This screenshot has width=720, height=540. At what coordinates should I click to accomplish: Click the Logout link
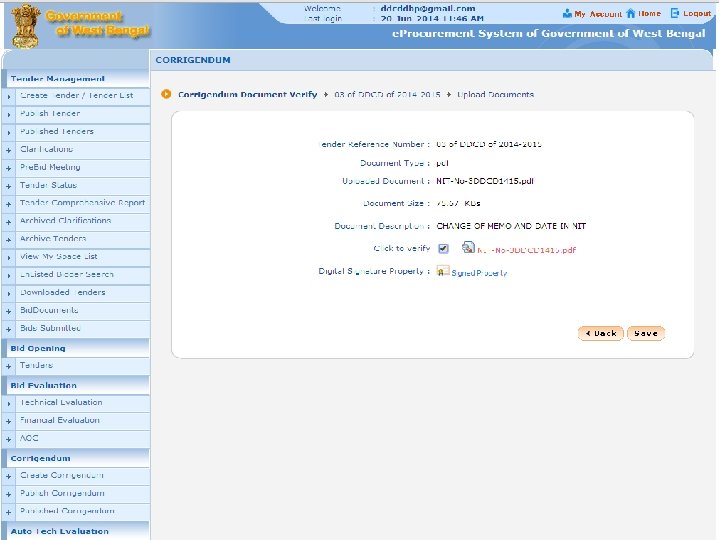697,14
